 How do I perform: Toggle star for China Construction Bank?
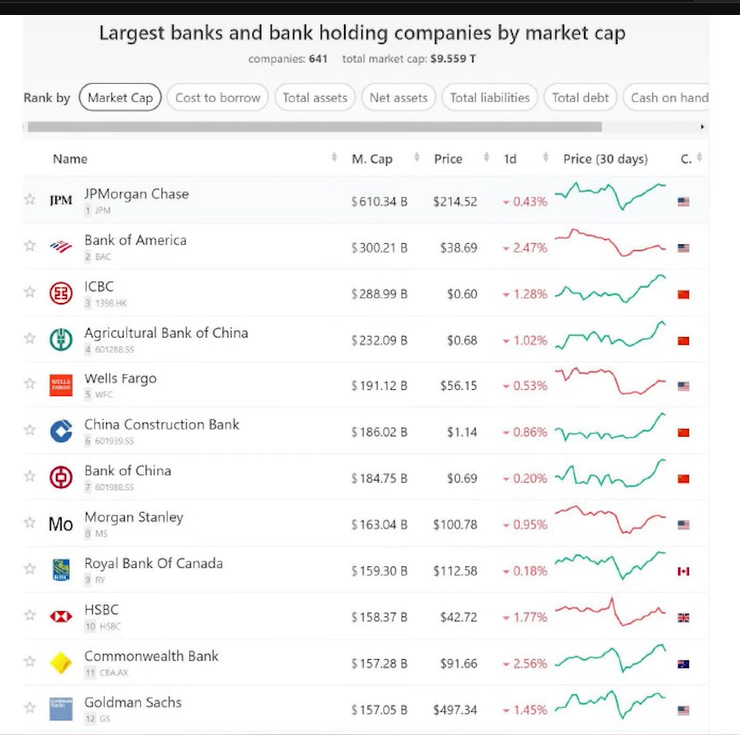pyautogui.click(x=30, y=429)
